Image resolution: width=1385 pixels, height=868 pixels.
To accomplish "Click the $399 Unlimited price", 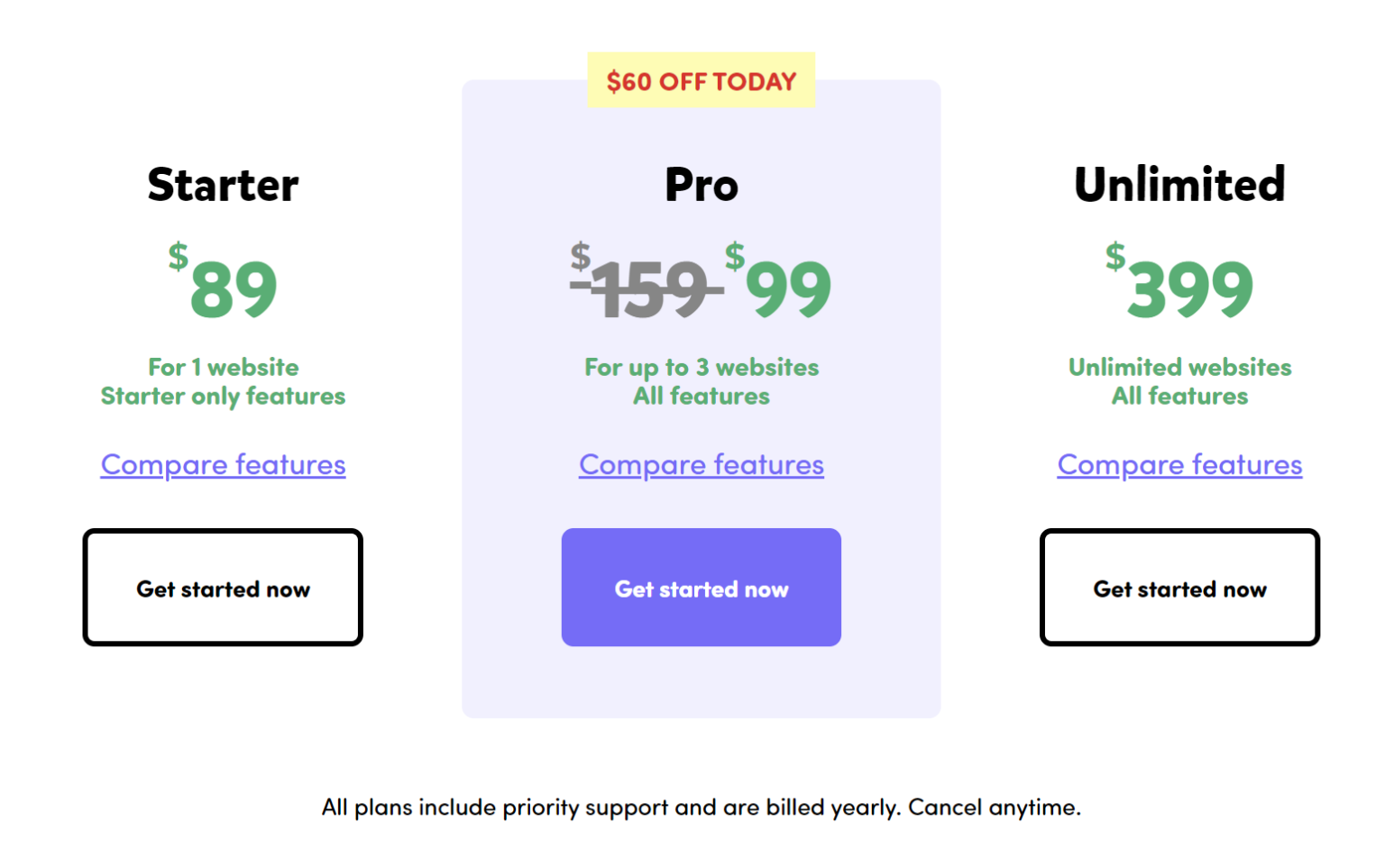I will tap(1188, 288).
